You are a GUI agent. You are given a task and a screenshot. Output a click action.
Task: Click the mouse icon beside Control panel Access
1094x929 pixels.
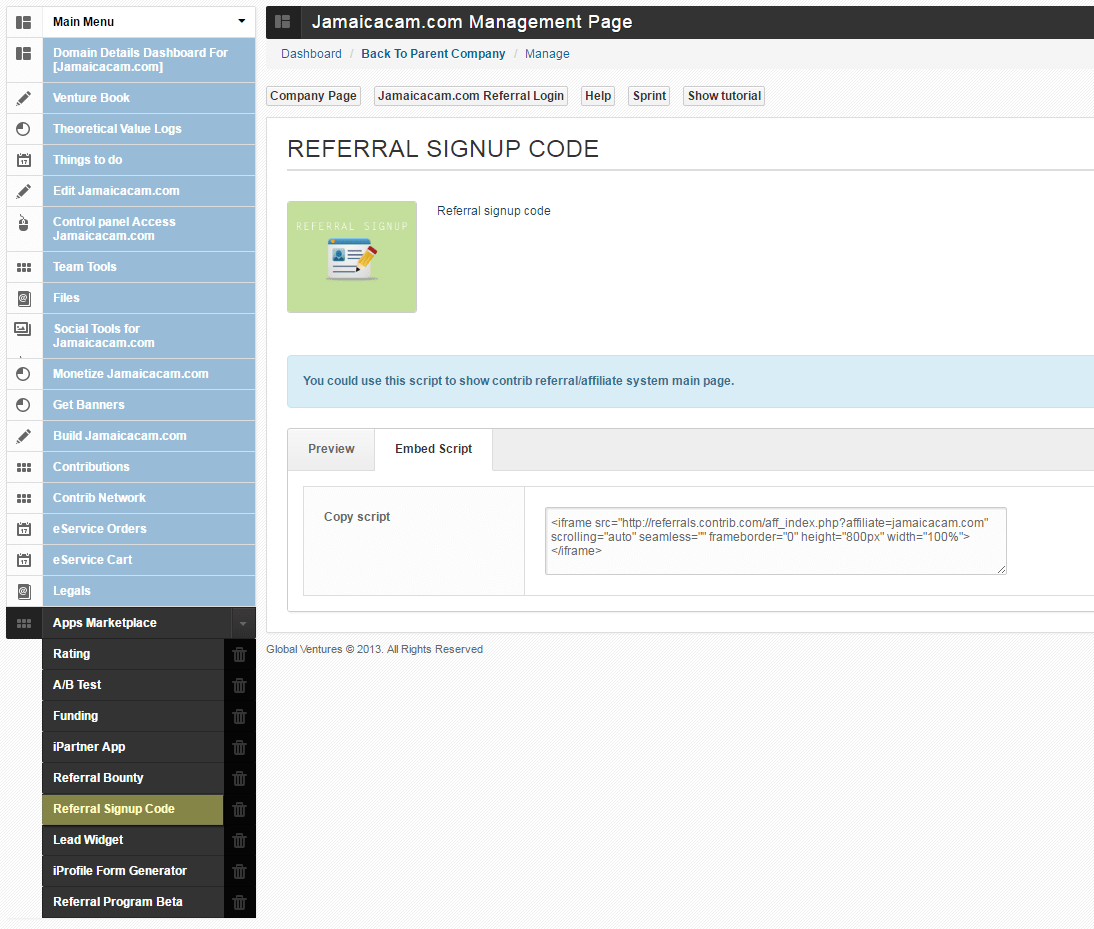[x=24, y=222]
